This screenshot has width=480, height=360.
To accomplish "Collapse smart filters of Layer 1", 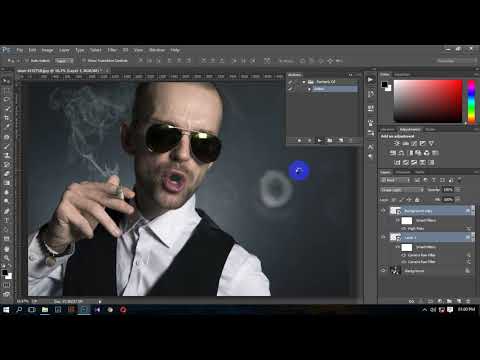I will pyautogui.click(x=473, y=237).
